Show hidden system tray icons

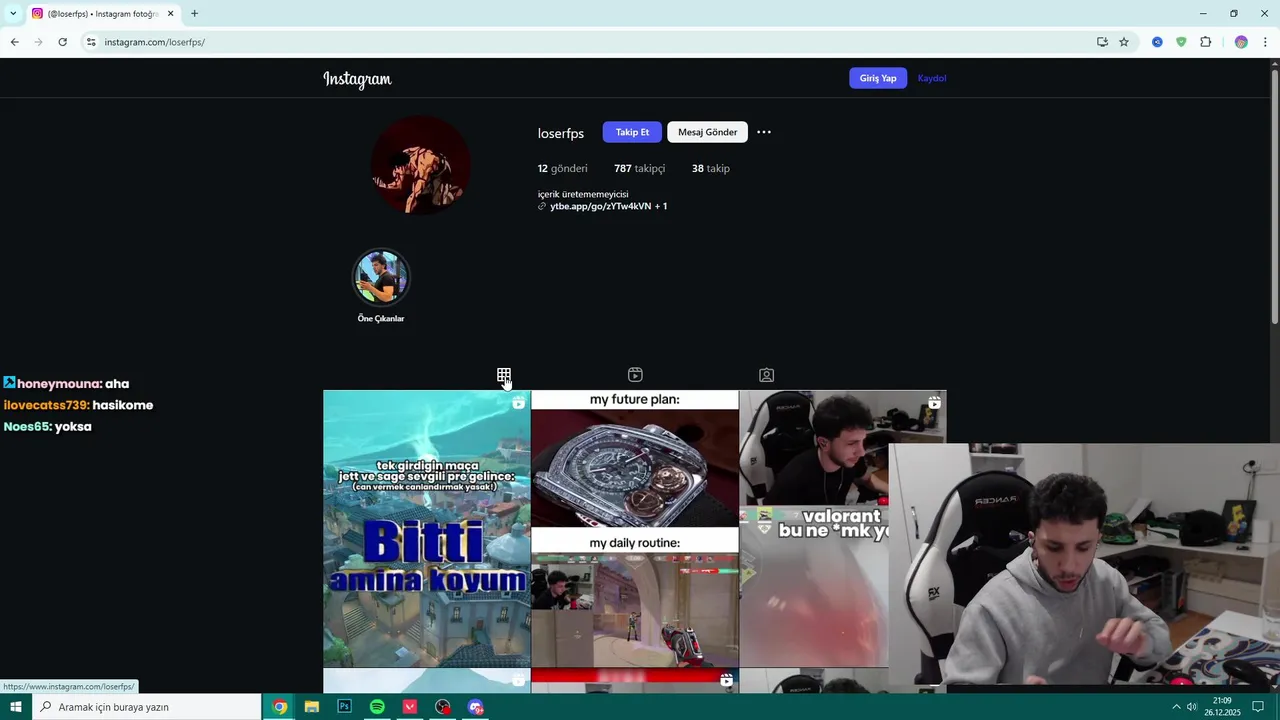pos(1176,707)
